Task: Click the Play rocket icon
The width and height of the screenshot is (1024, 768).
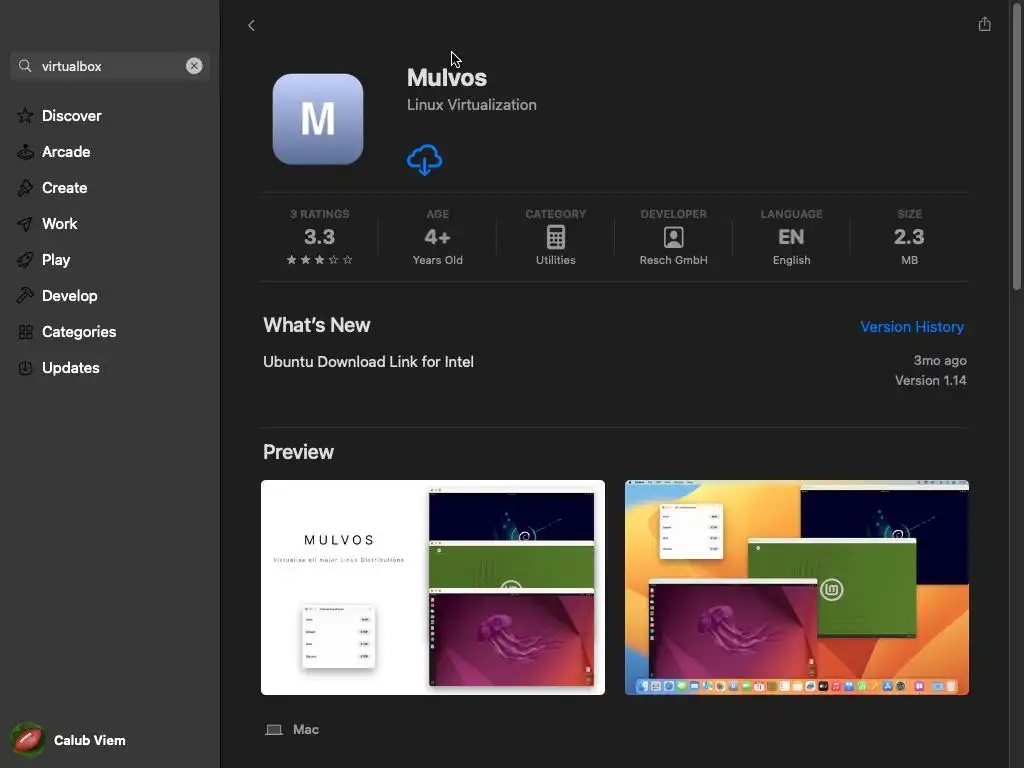Action: (x=25, y=260)
